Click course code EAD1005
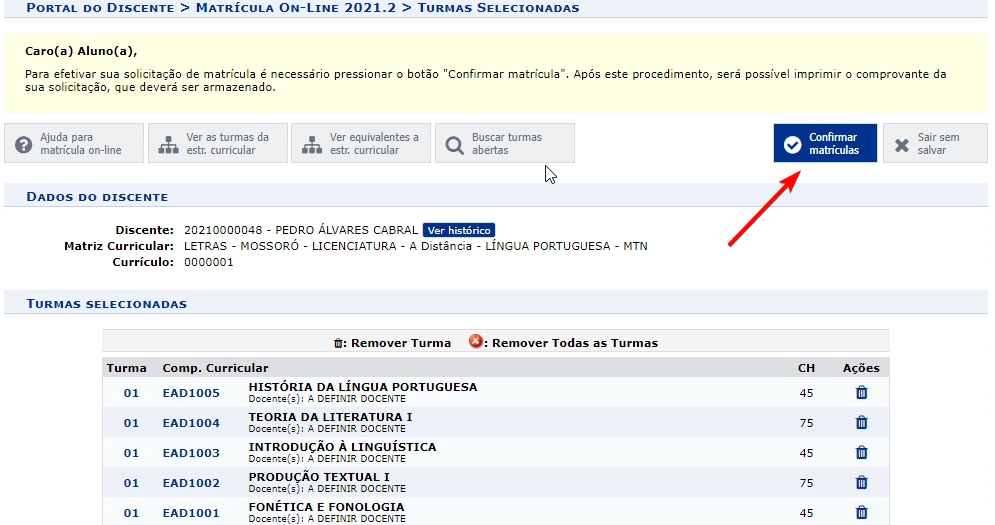Viewport: 995px width, 525px height. (x=191, y=393)
